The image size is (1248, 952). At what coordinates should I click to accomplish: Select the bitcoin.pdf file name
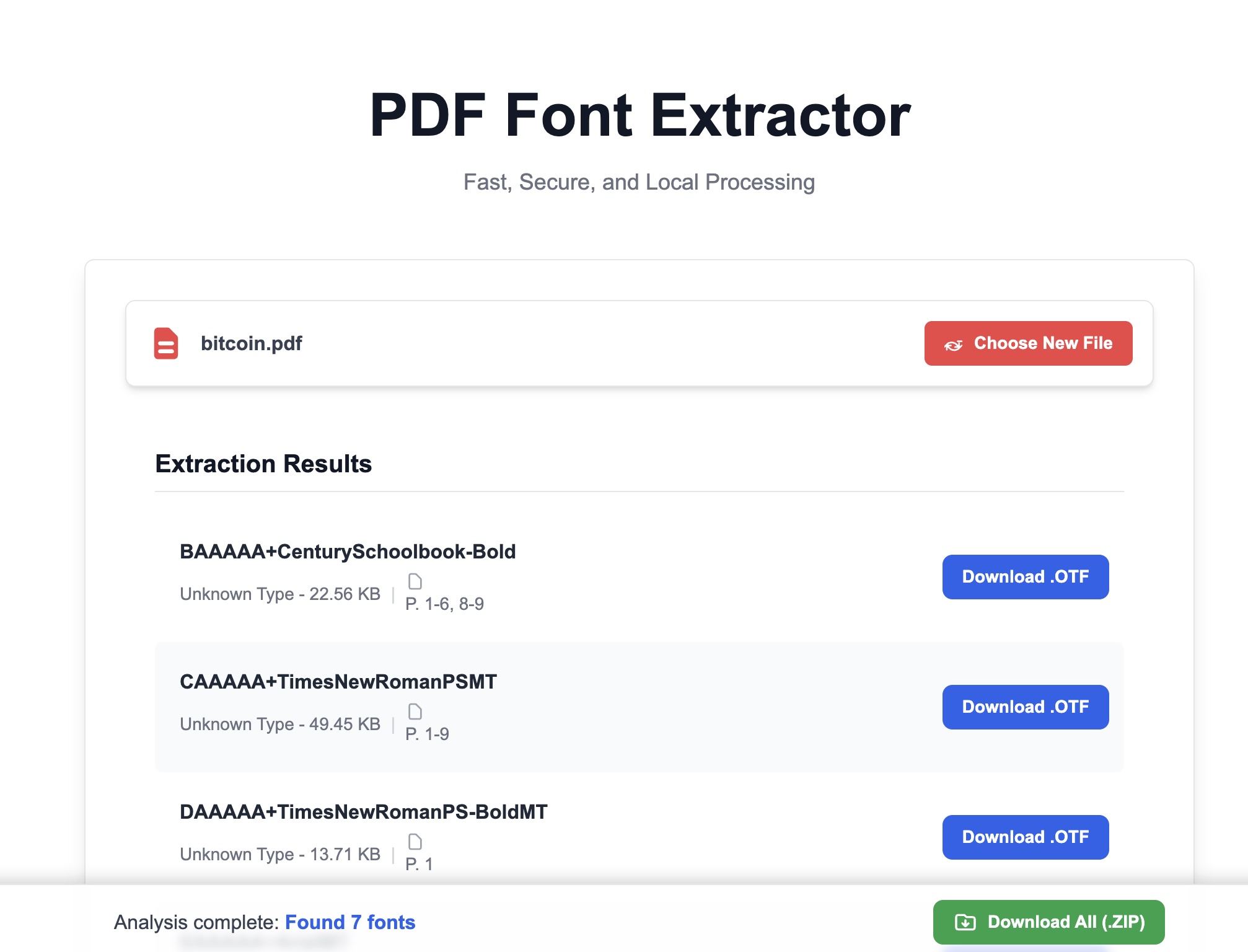[251, 343]
